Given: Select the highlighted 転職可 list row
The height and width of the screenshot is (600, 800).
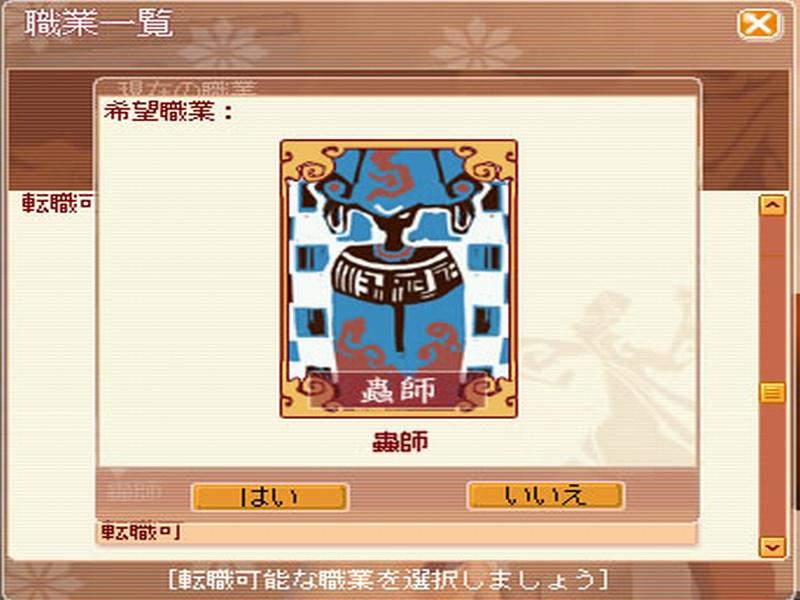Looking at the screenshot, I should tap(396, 533).
